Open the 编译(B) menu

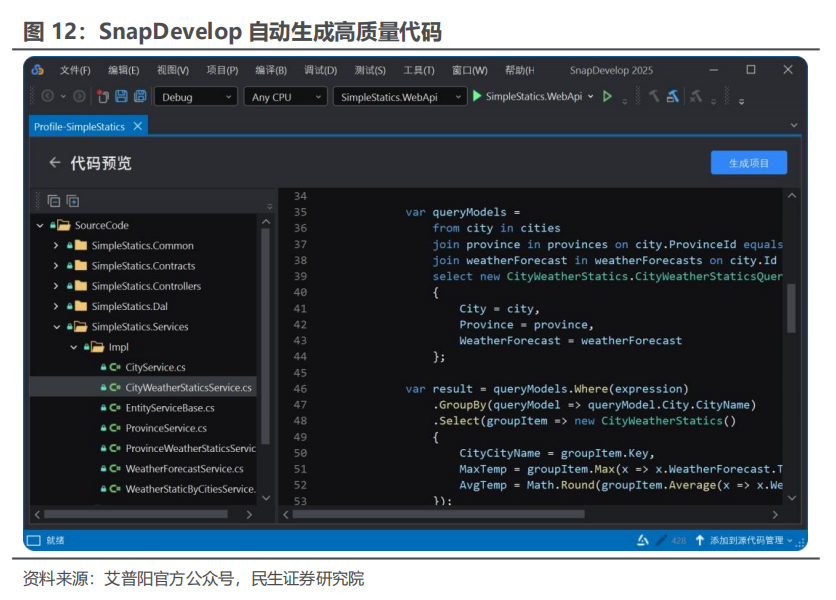271,70
